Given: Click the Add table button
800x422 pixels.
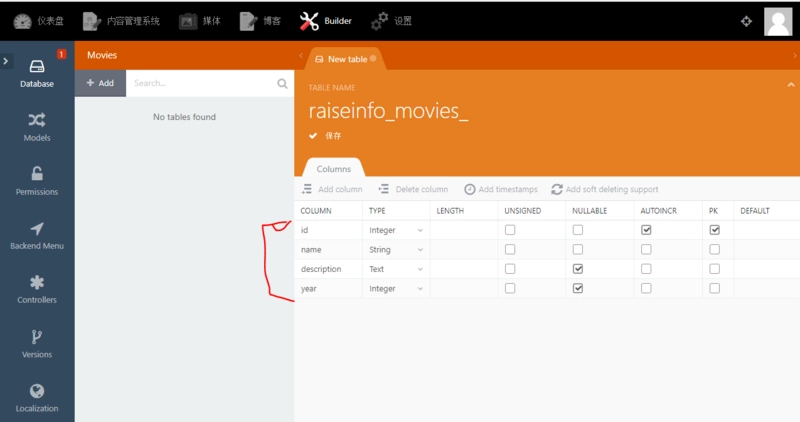Looking at the screenshot, I should 101,83.
